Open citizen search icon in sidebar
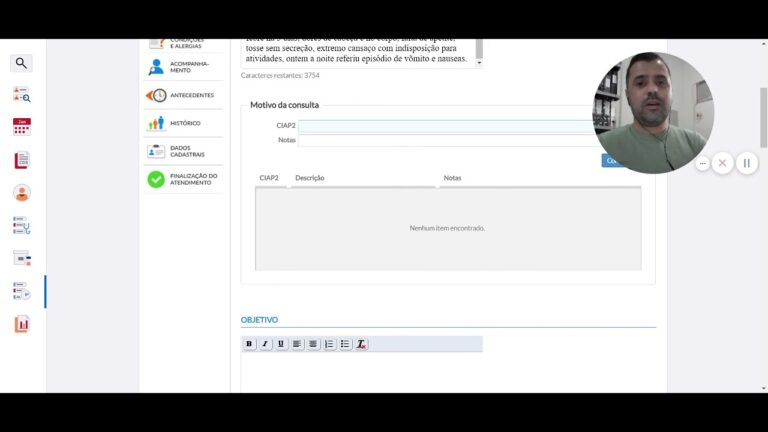Screen dimensions: 768x432 pos(22,94)
